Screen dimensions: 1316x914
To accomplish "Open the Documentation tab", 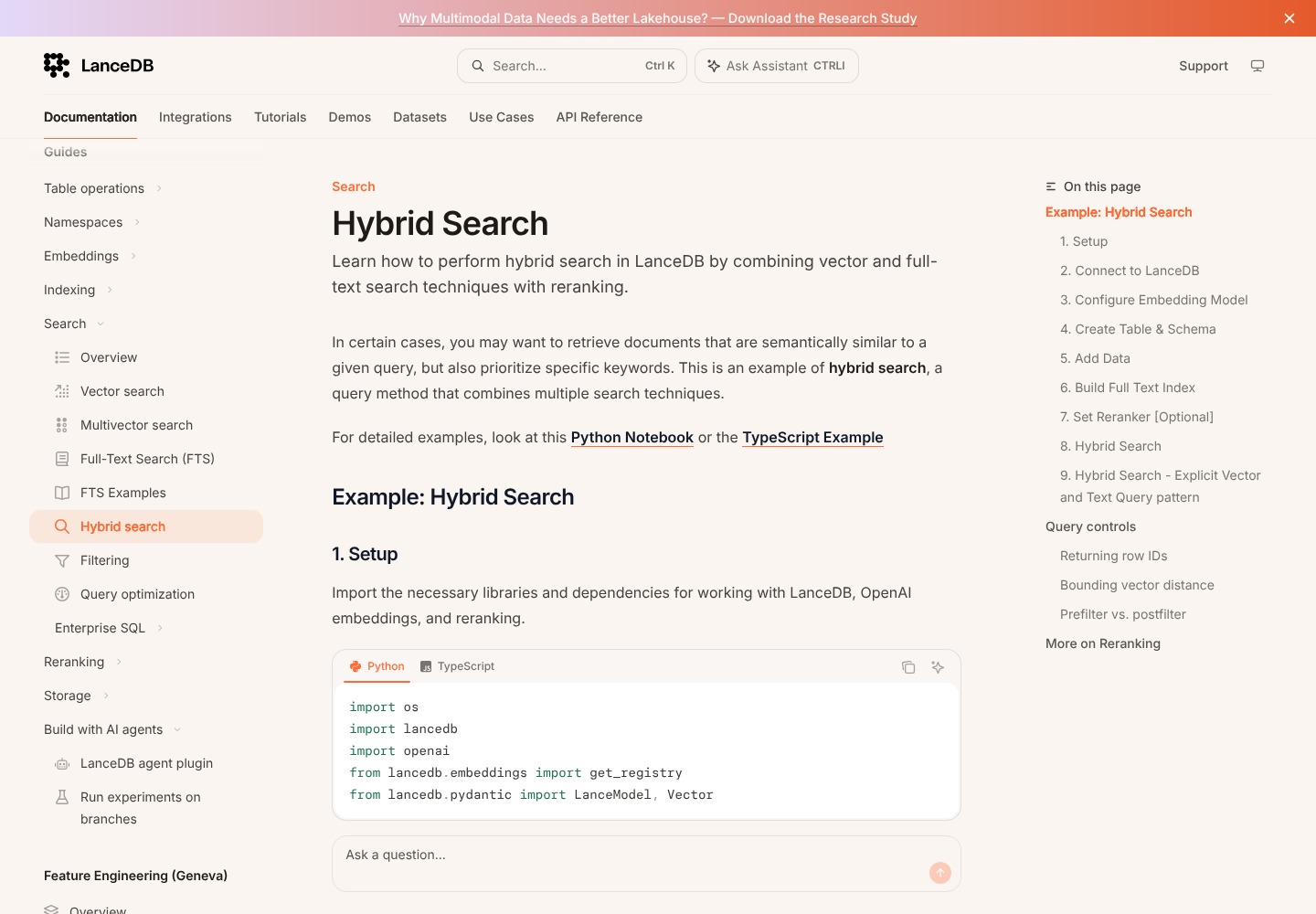I will 90,117.
